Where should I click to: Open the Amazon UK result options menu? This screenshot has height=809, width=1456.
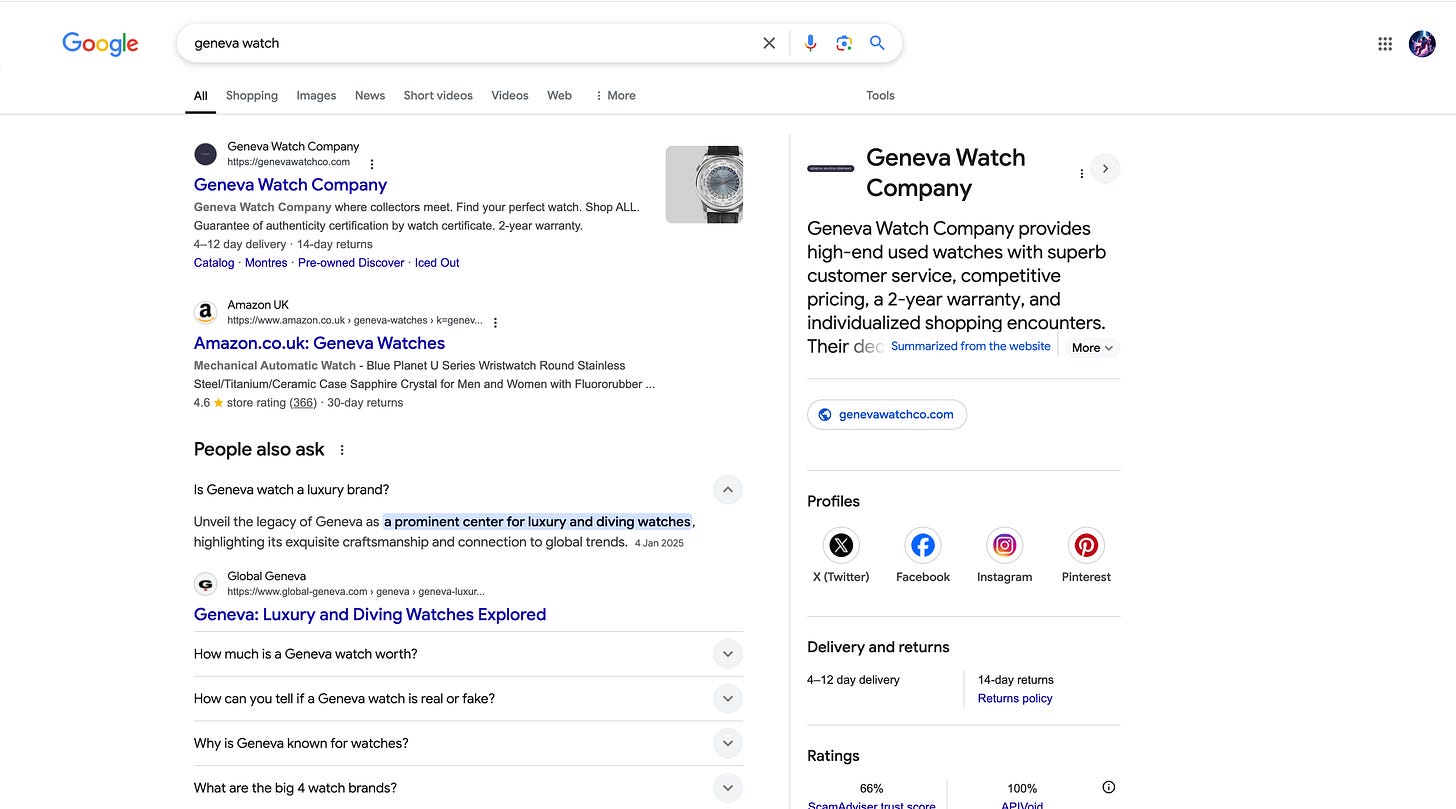pos(495,322)
